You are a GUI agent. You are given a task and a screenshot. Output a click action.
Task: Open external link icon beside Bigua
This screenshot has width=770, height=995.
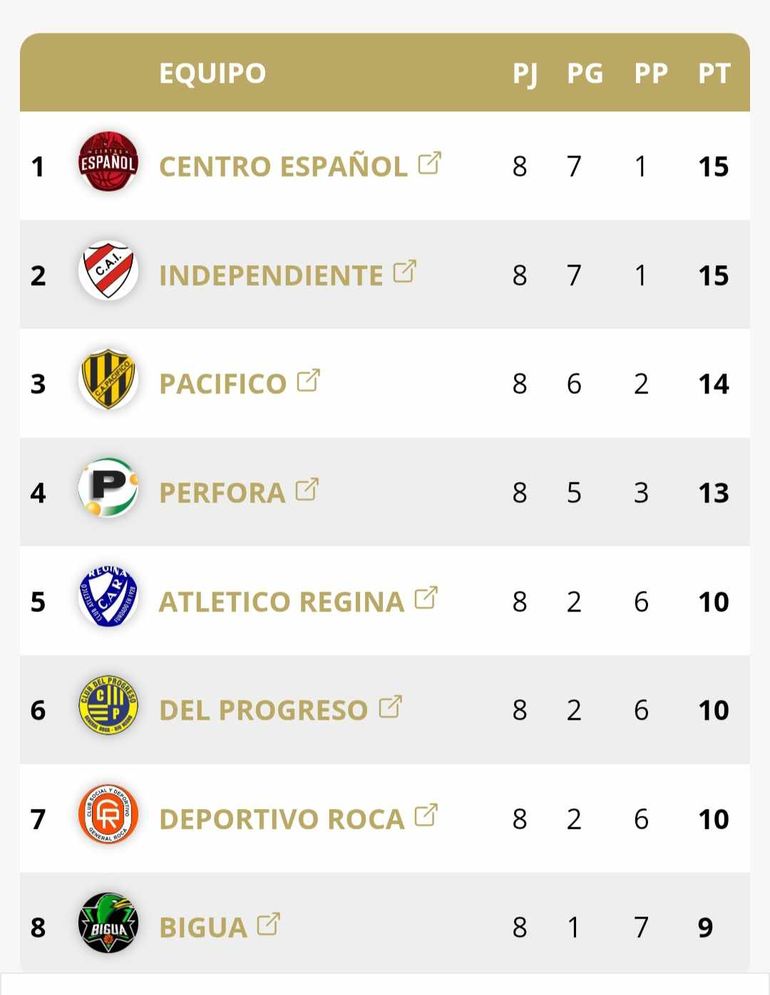(x=268, y=924)
